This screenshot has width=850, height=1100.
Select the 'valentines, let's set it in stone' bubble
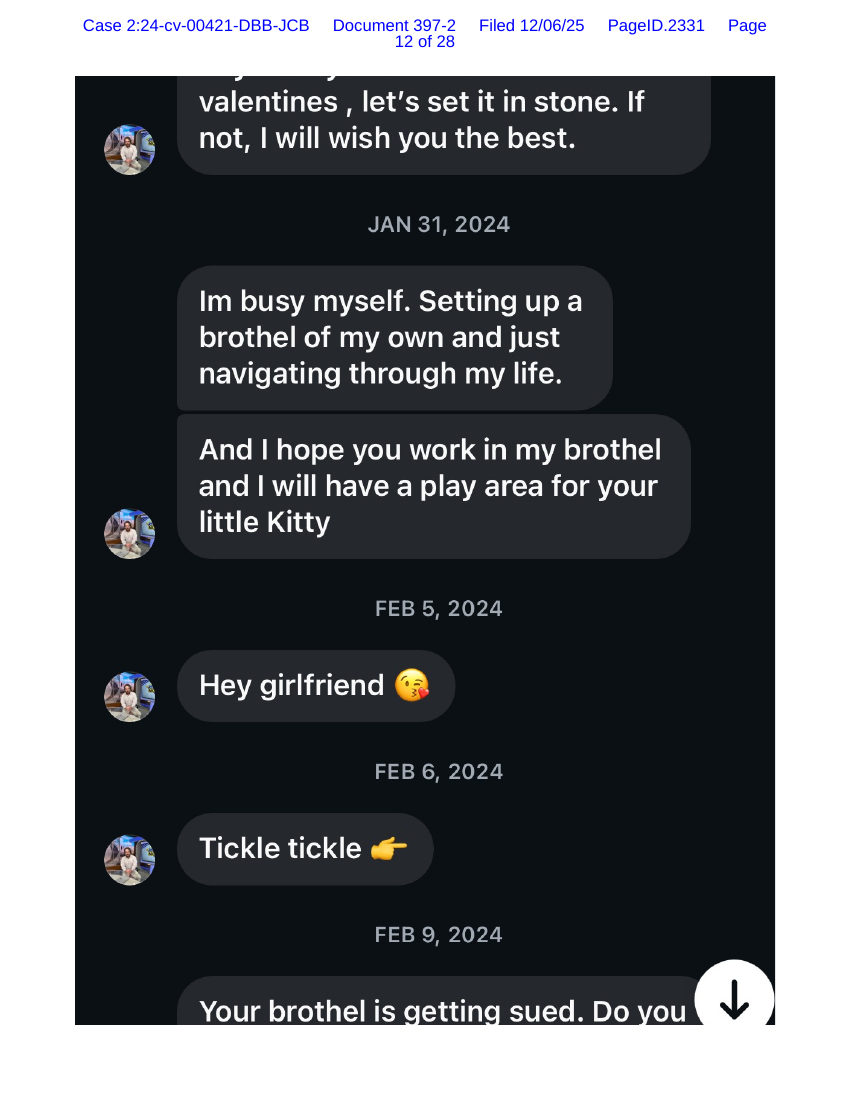click(444, 125)
